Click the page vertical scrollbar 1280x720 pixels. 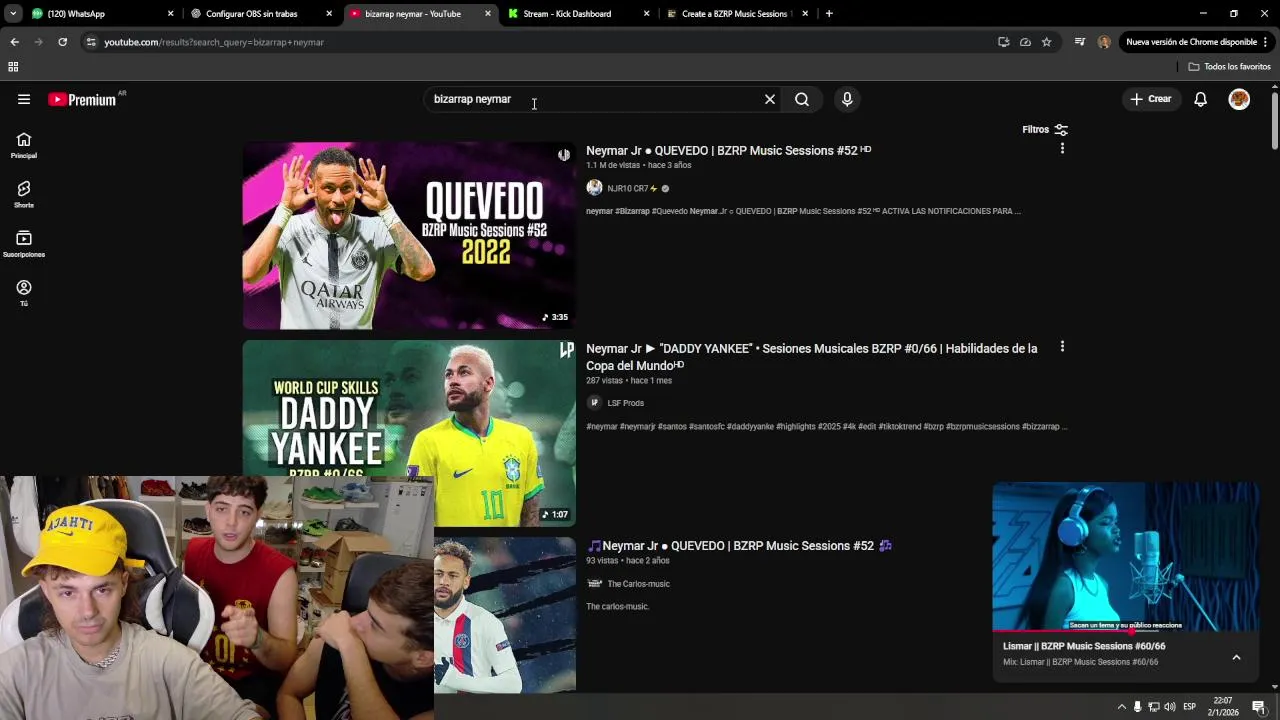click(x=1274, y=122)
